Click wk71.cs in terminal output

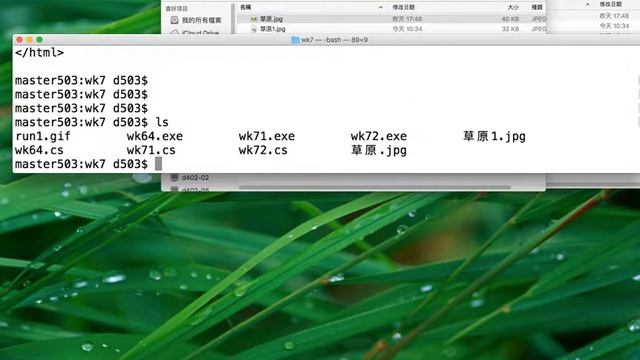[x=151, y=150]
